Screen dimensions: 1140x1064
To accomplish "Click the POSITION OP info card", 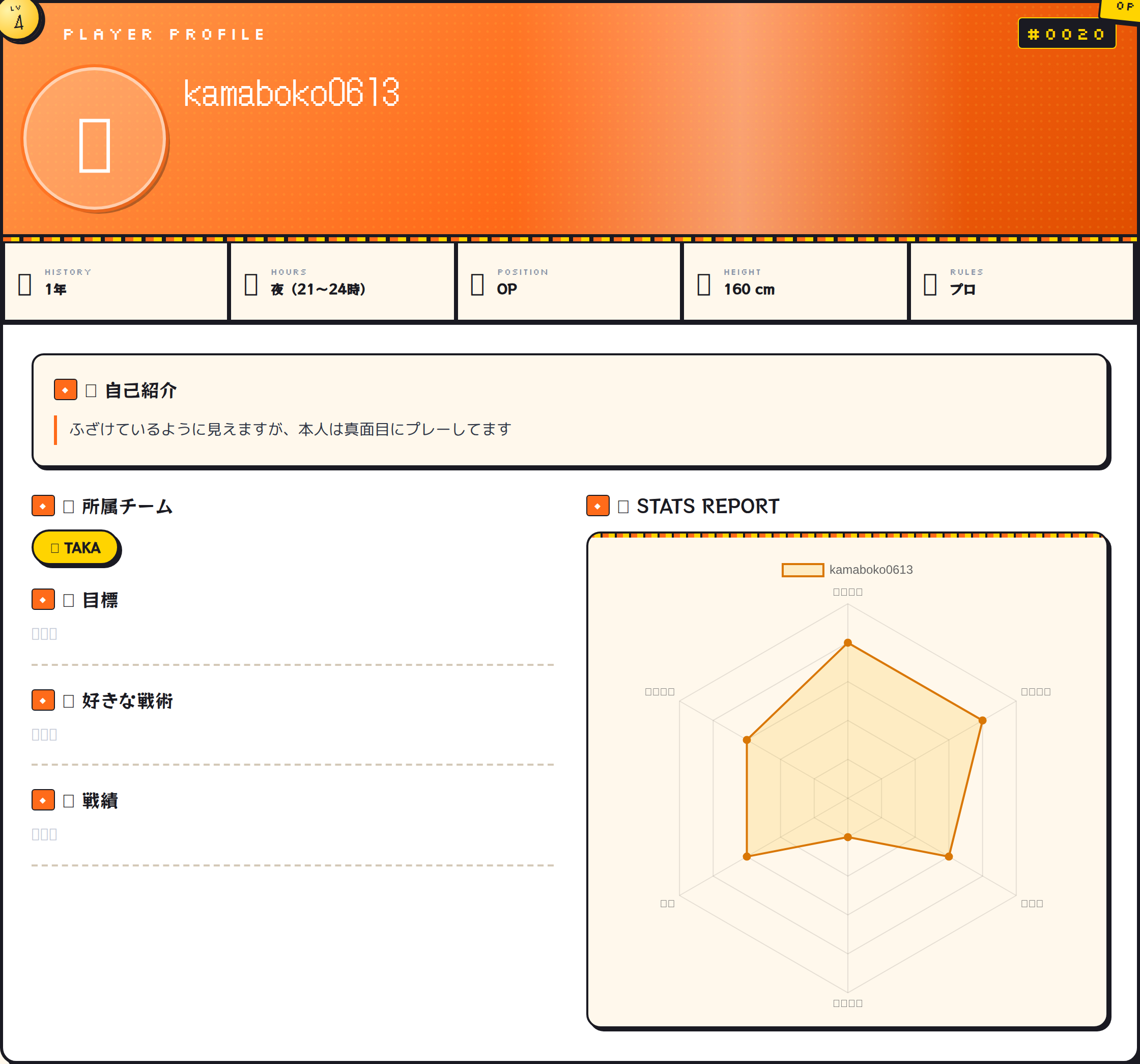I will (568, 281).
